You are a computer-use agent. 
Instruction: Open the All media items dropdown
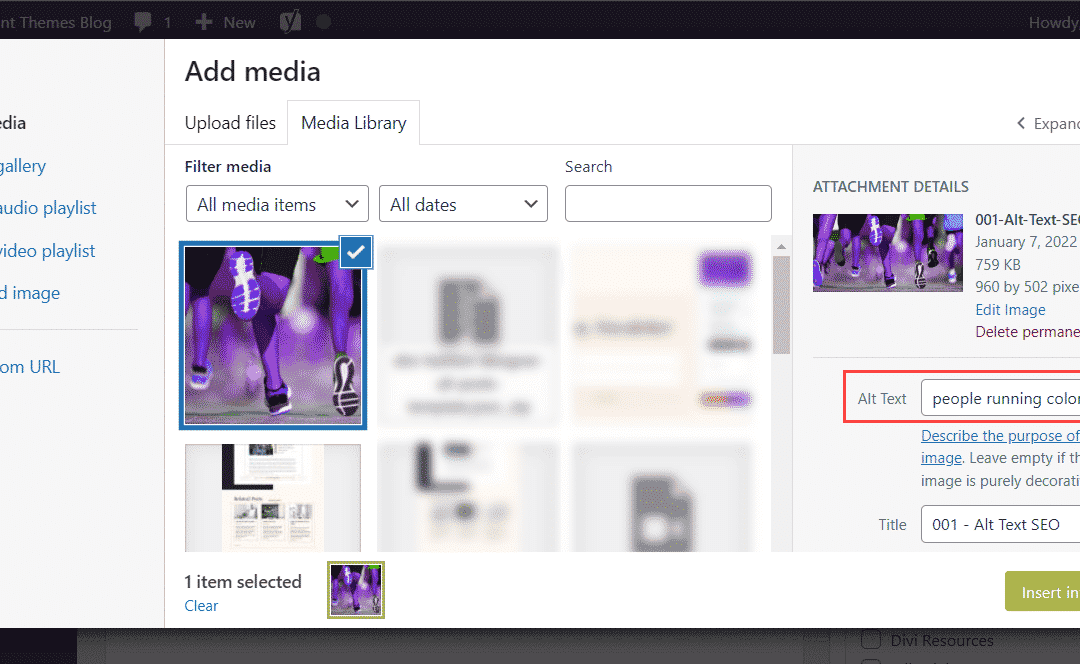coord(277,204)
